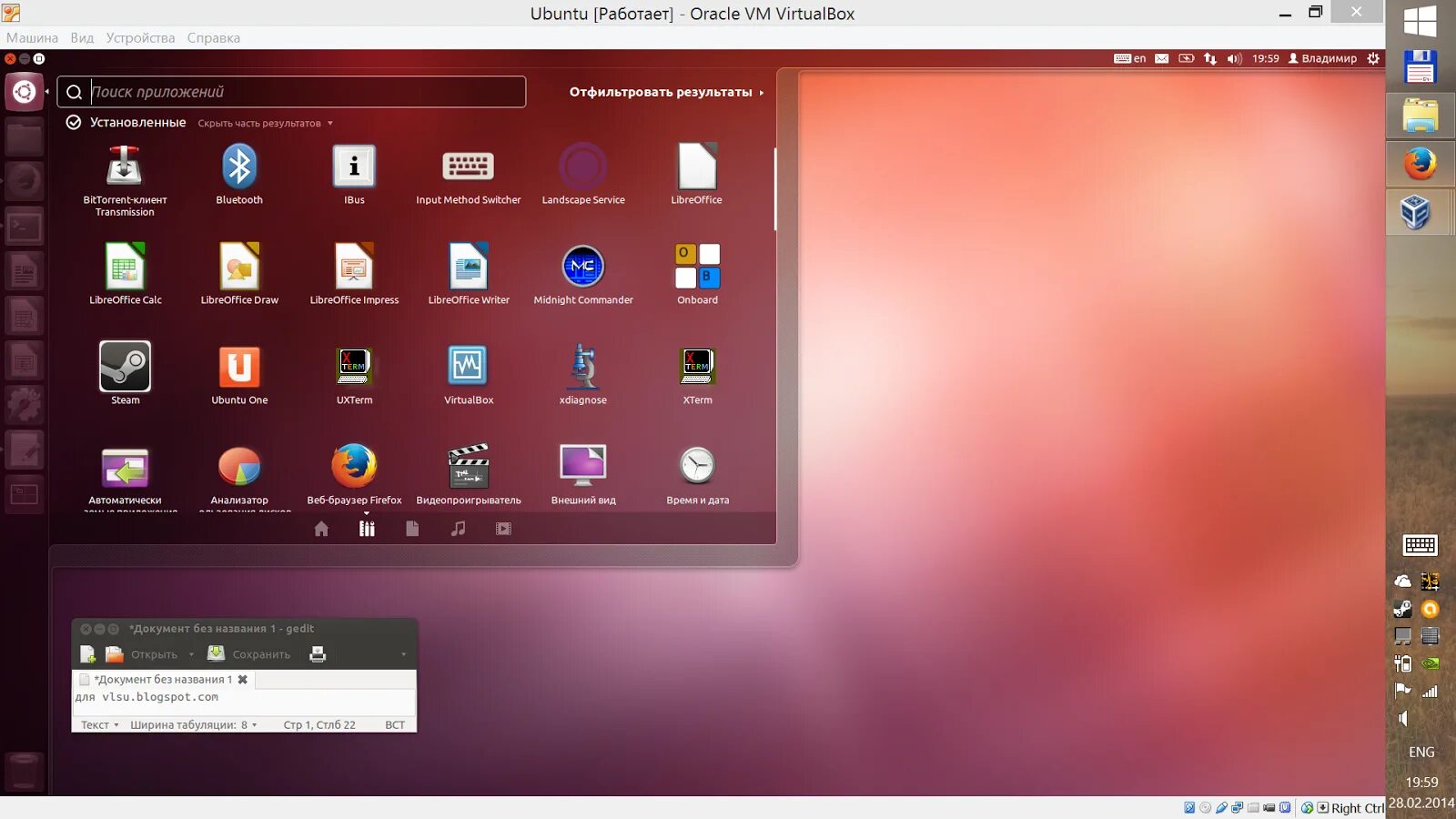Open the system gear menu in Ubuntu panel
The image size is (1456, 819).
(1373, 58)
